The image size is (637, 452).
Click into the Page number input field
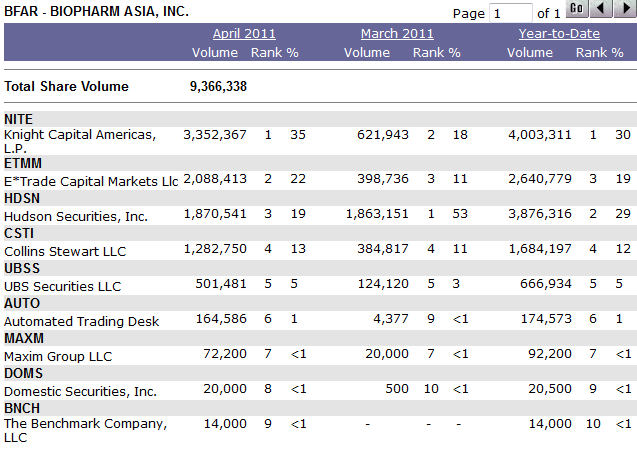[x=510, y=13]
